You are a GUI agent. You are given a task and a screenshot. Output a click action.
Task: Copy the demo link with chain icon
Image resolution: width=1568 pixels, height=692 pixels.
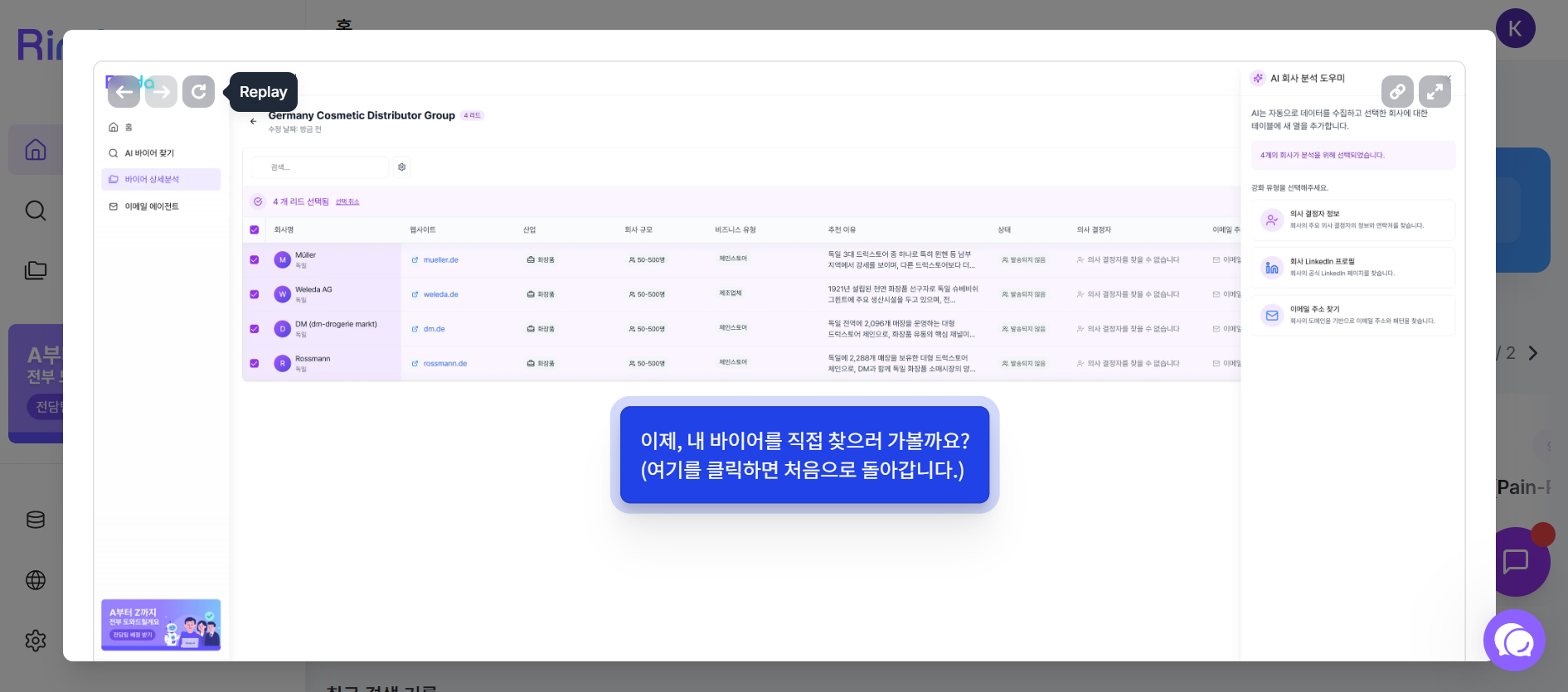pos(1397,91)
